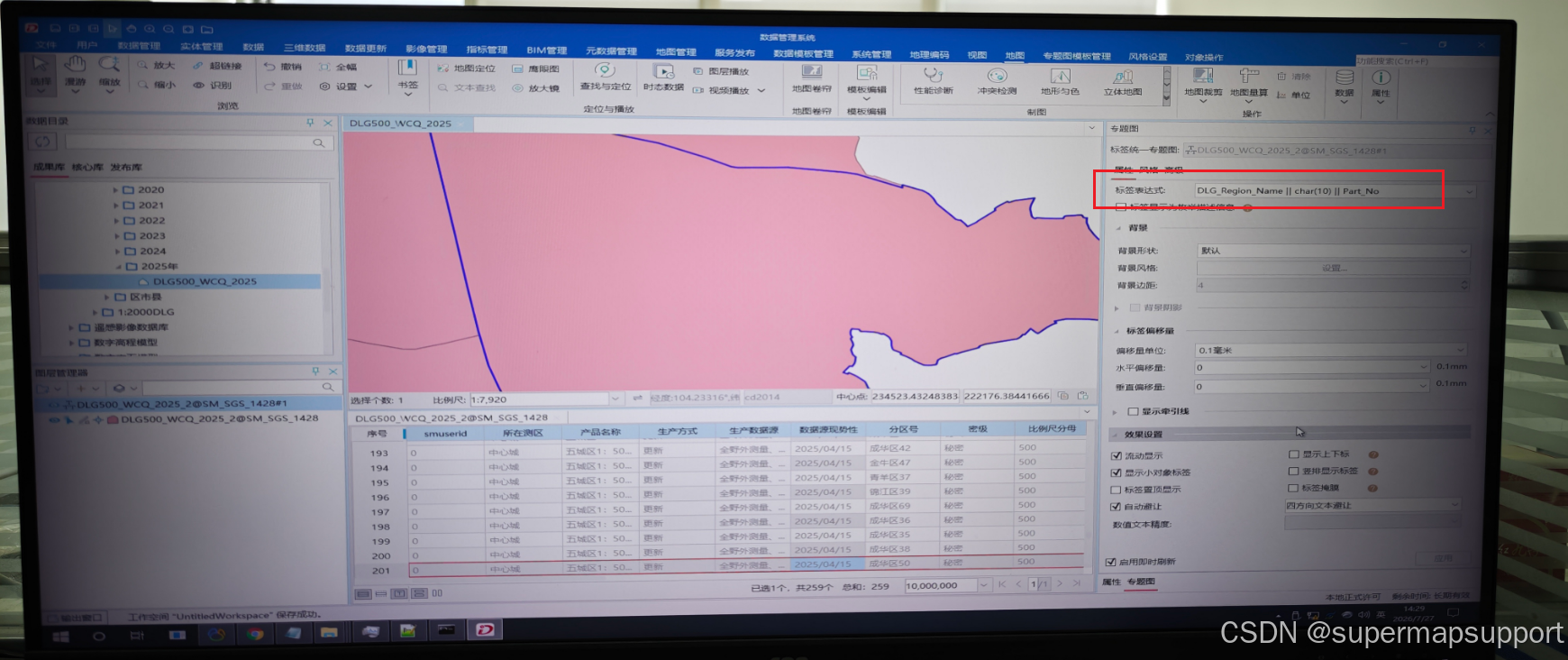Open the 三维数据 ribbon tab
Image resolution: width=1568 pixels, height=660 pixels.
(305, 48)
